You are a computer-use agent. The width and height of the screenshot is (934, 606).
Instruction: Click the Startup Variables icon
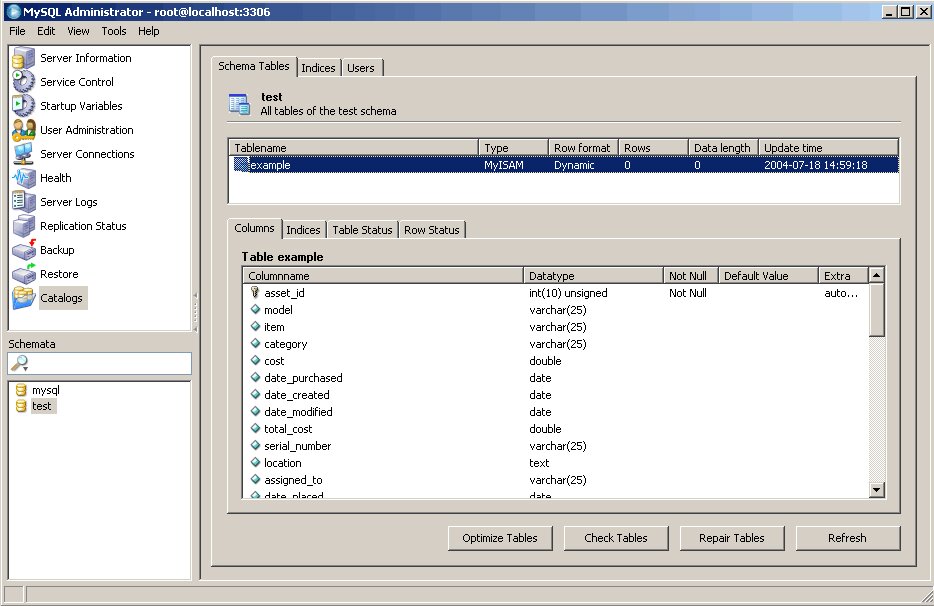point(23,105)
